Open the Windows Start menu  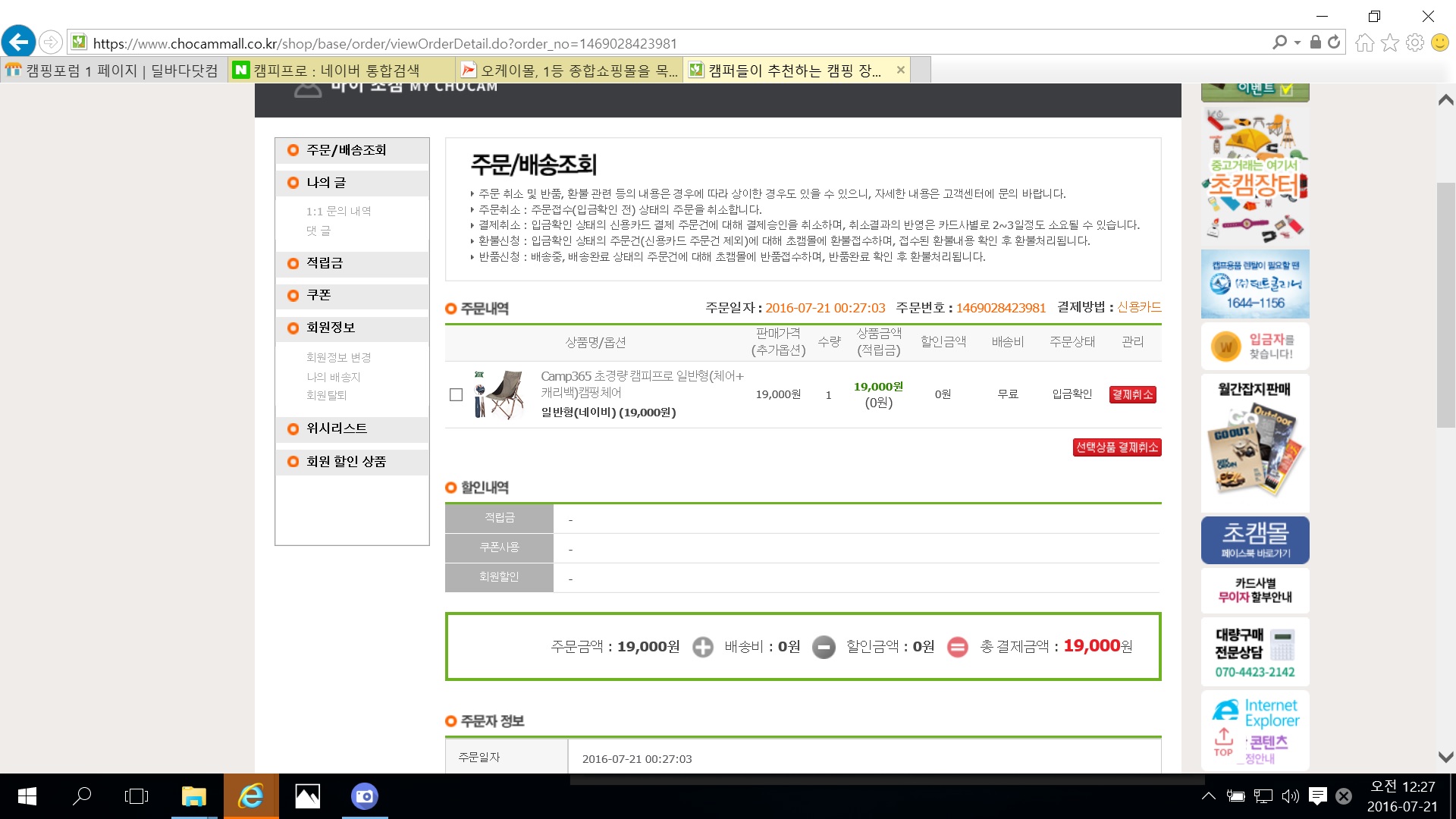27,796
